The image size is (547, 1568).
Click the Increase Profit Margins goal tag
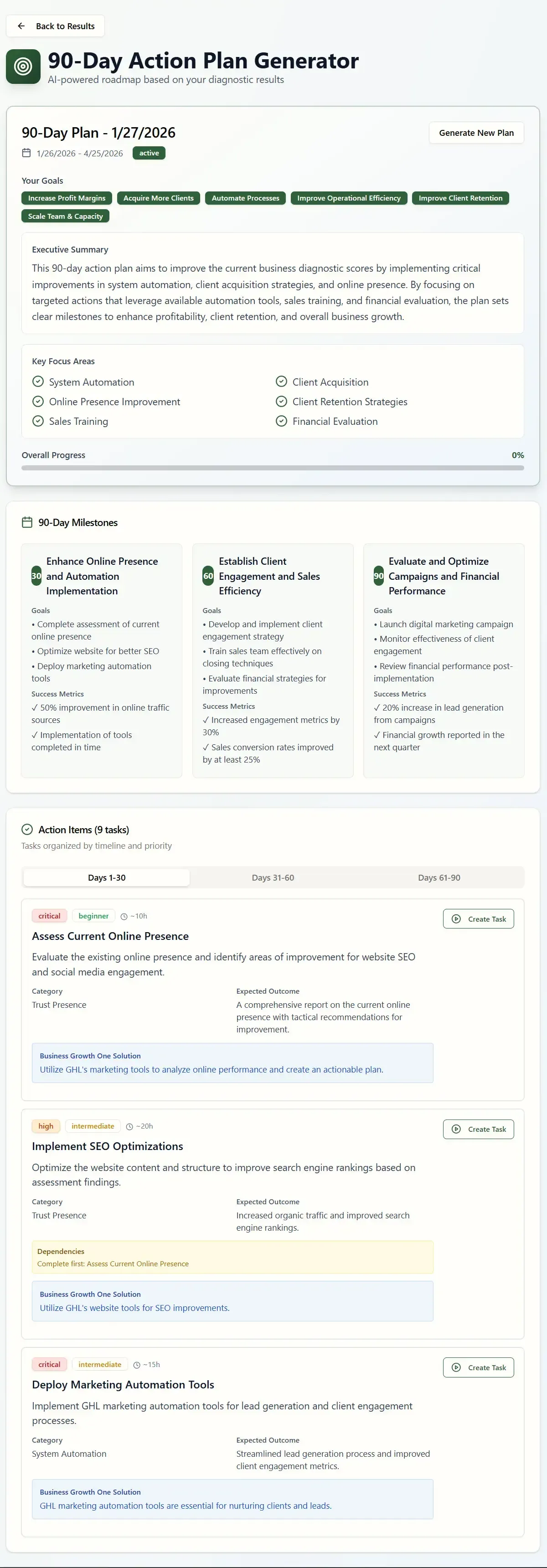pos(66,198)
